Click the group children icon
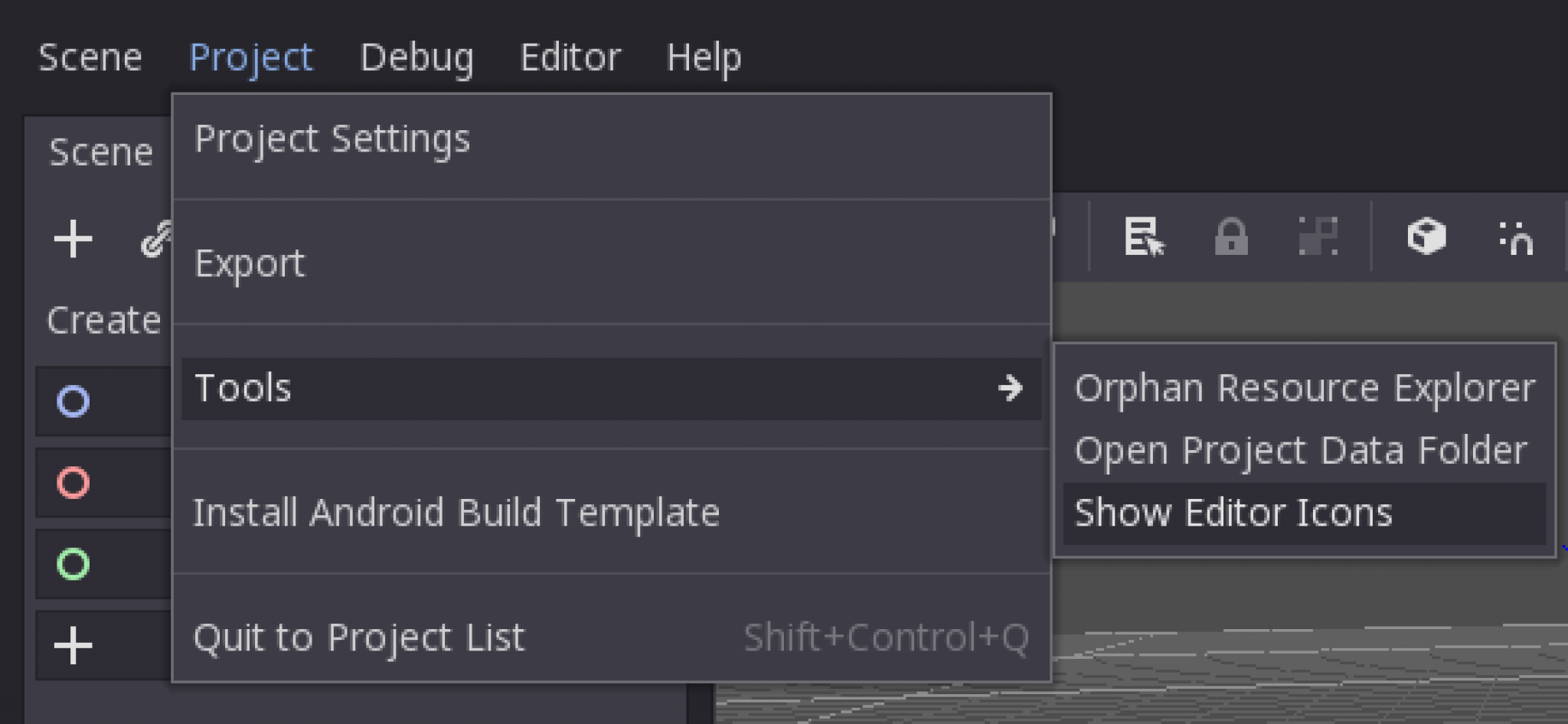1568x724 pixels. [x=1318, y=236]
